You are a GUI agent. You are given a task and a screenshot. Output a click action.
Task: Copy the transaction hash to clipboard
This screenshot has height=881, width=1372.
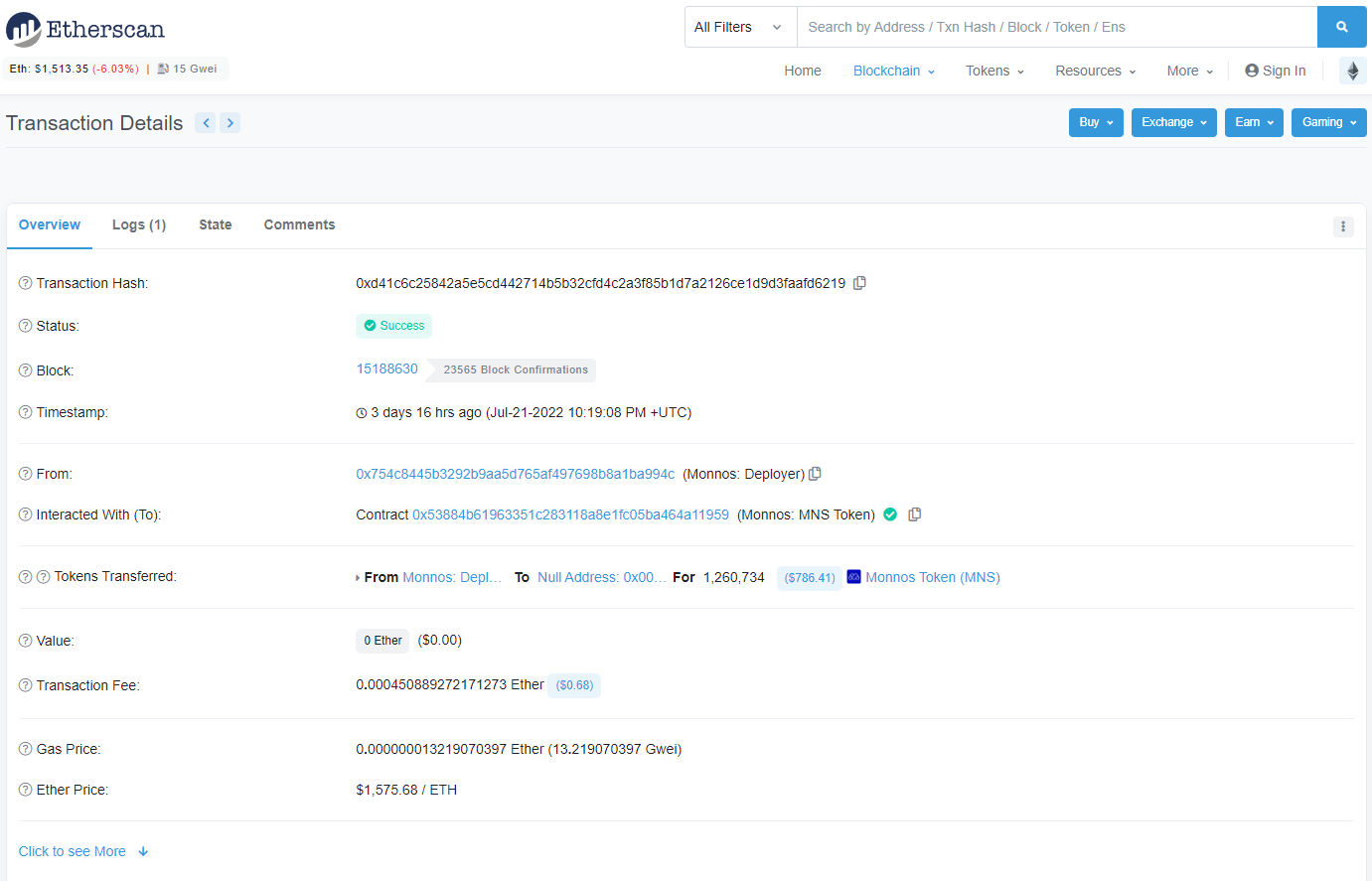coord(859,283)
